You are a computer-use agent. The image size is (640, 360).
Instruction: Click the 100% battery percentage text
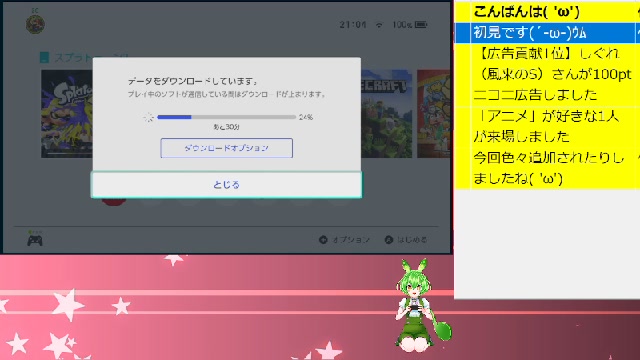tap(402, 25)
